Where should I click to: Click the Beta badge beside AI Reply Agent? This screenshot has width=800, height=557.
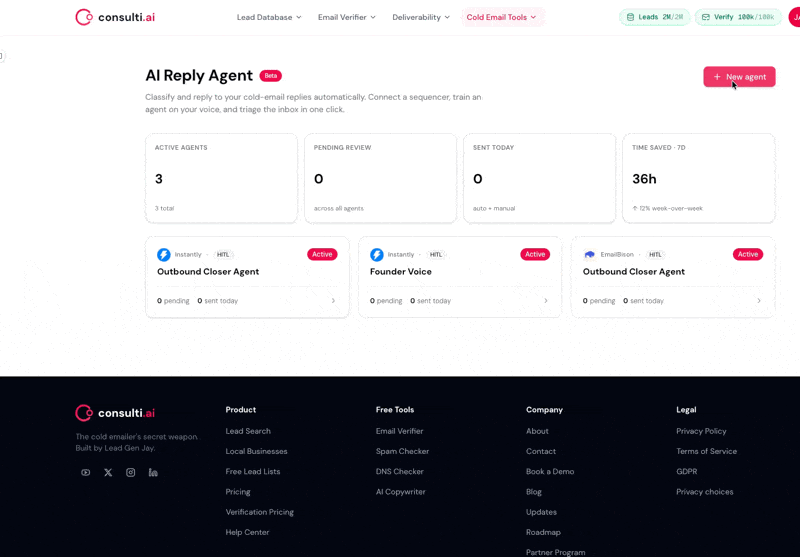[270, 75]
